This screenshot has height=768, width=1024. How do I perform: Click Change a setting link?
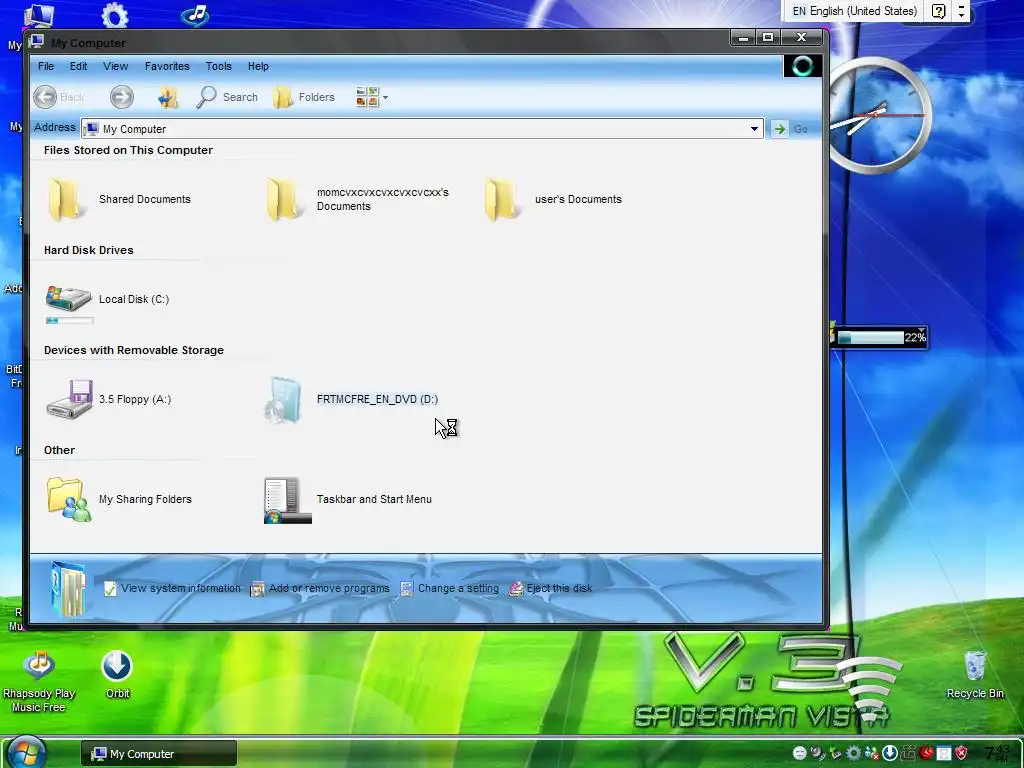click(x=449, y=588)
